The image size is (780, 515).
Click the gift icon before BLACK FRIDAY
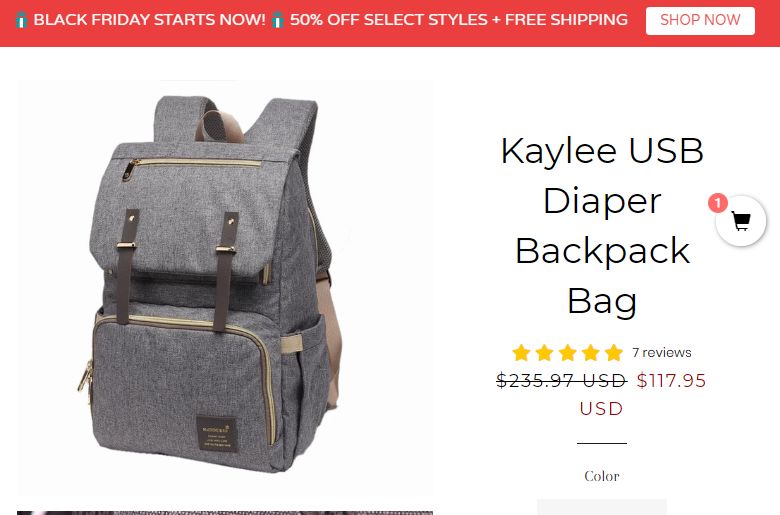21,20
